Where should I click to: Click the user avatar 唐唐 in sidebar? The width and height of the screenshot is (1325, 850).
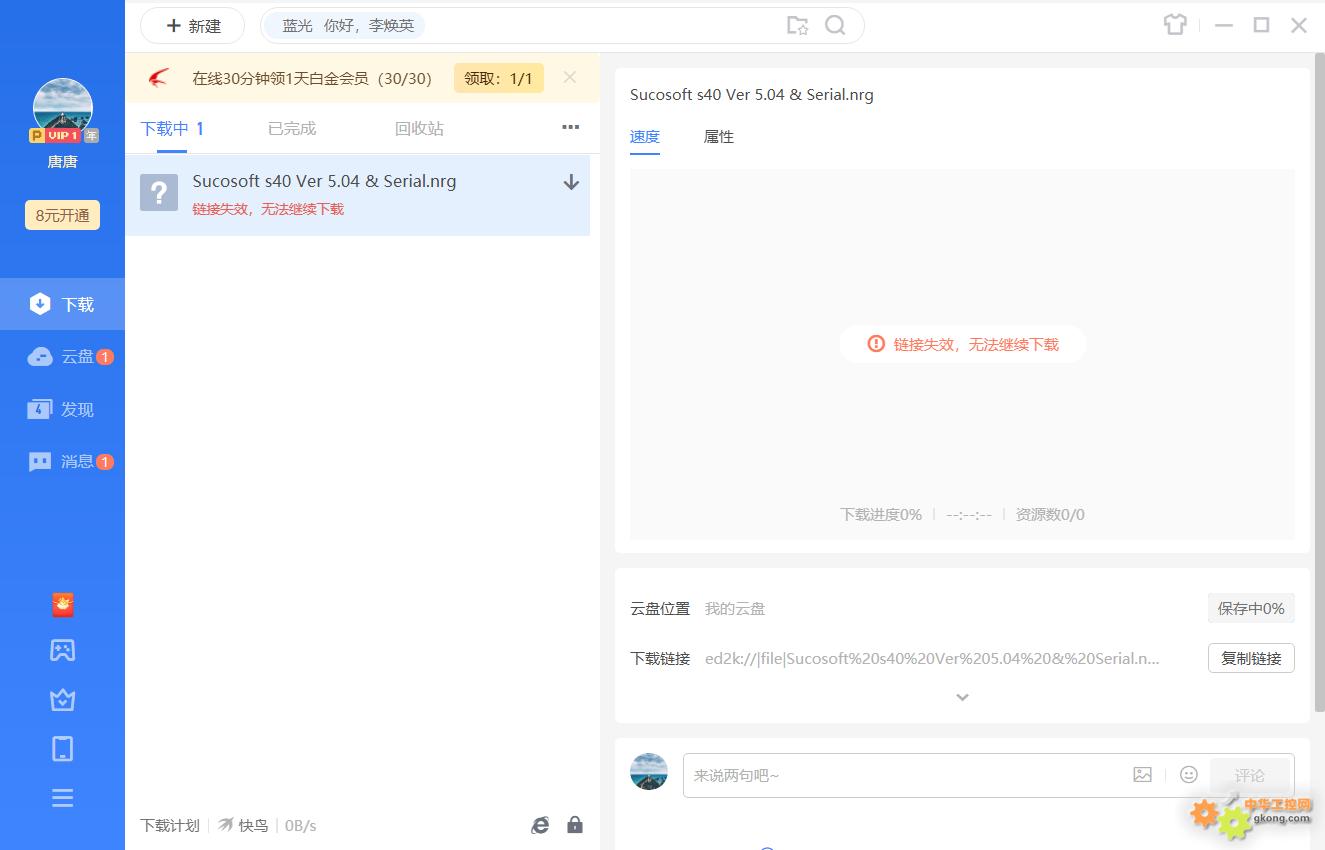63,108
